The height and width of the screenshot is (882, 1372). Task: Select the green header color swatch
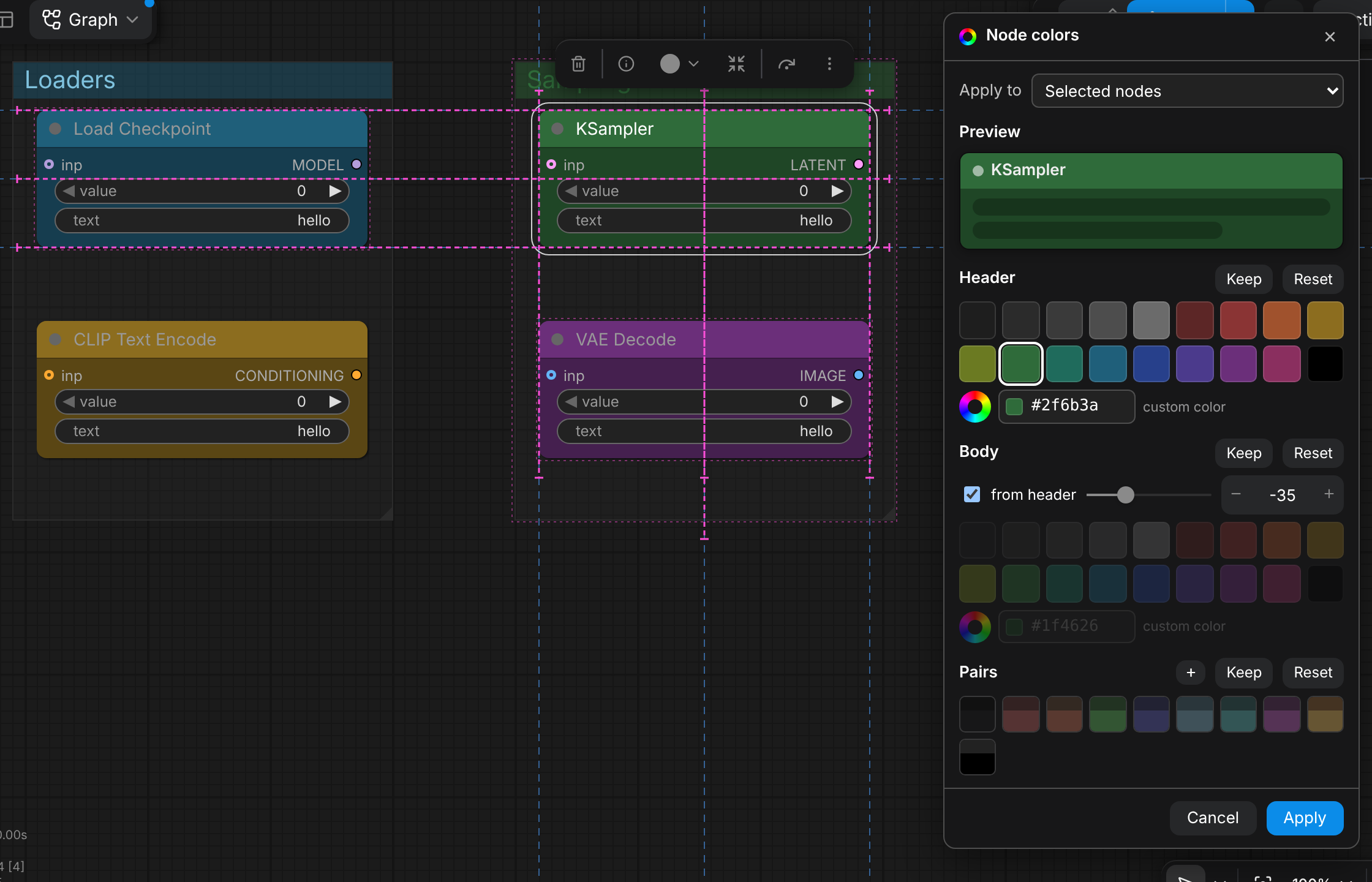1020,364
